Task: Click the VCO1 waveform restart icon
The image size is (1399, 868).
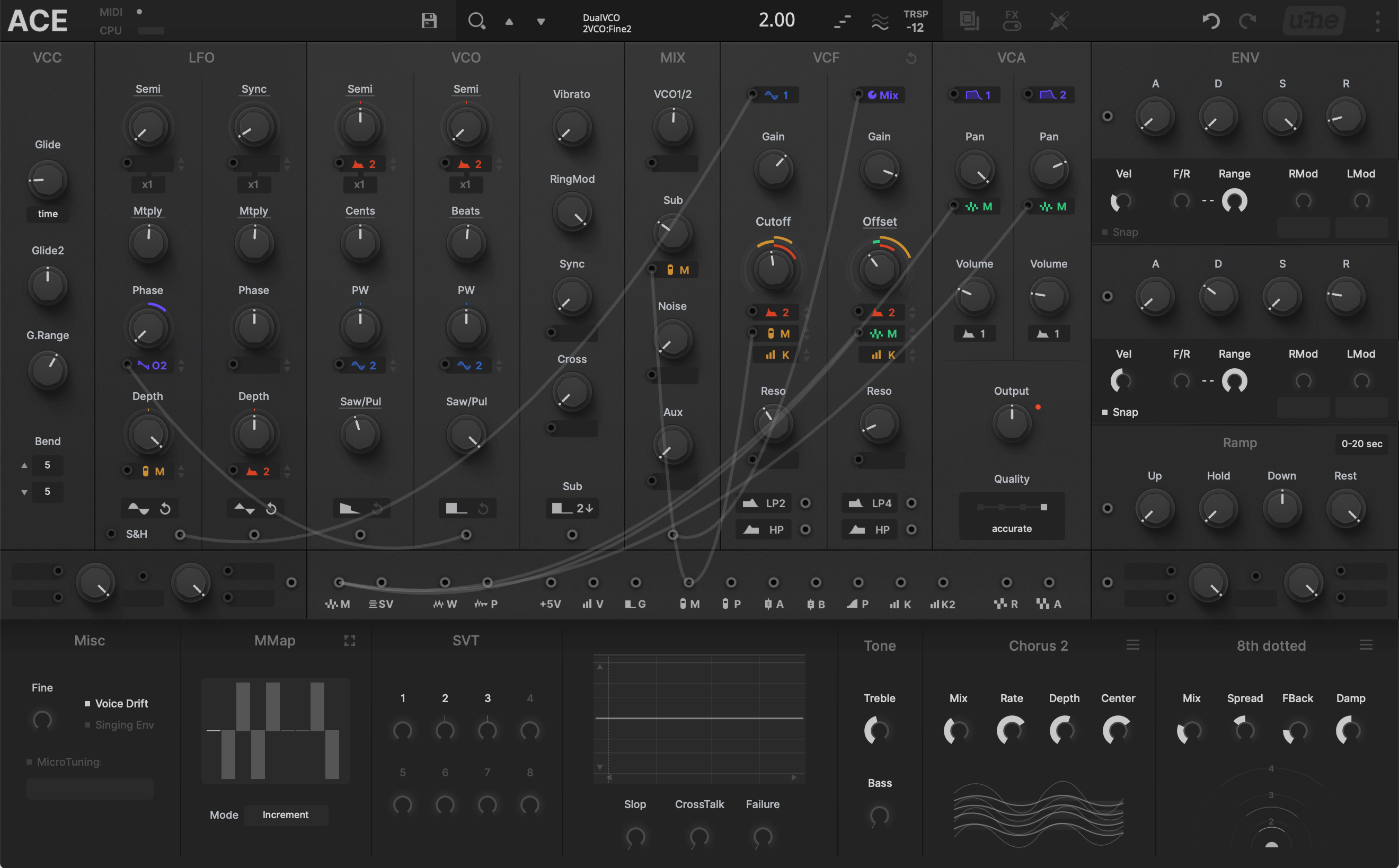Action: point(377,509)
